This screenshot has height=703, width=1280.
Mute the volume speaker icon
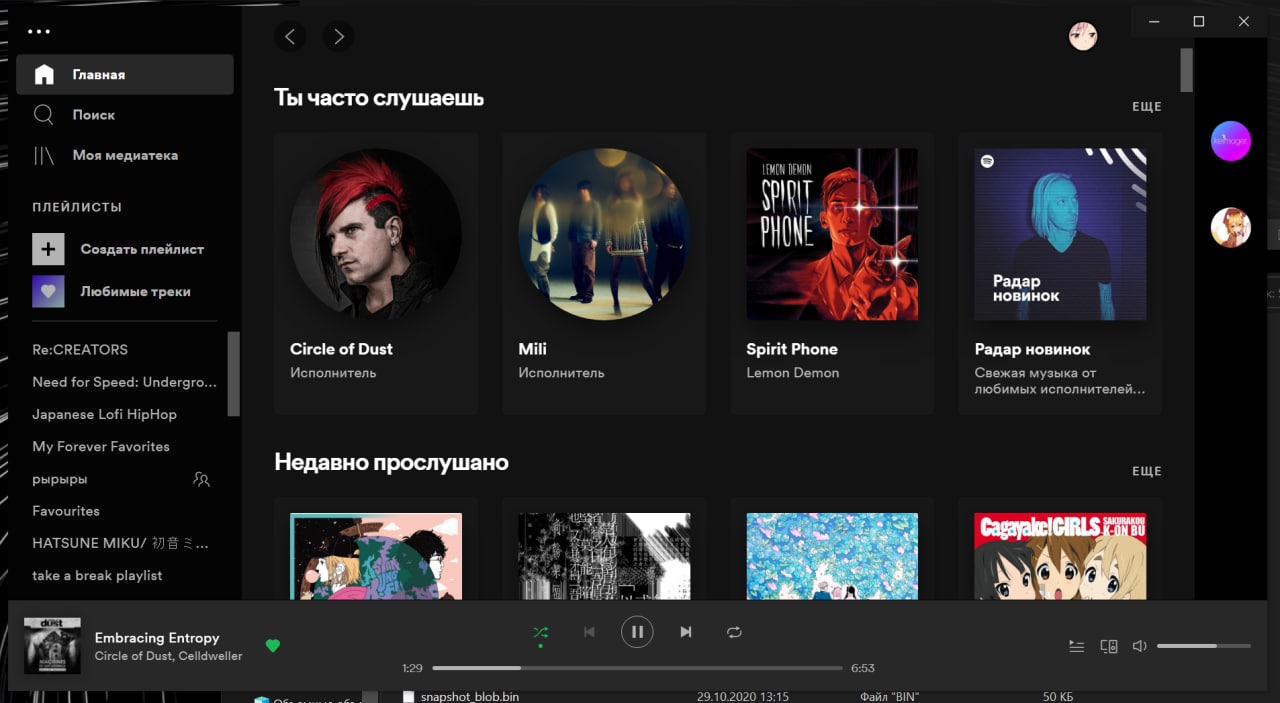point(1139,646)
